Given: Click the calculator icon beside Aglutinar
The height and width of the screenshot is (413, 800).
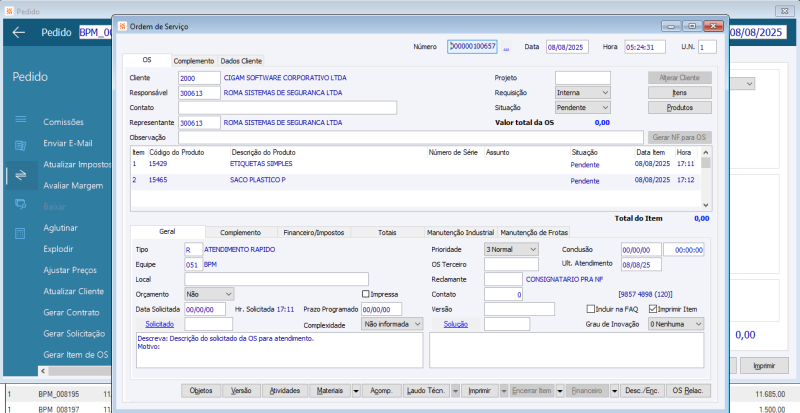Looking at the screenshot, I should (x=20, y=234).
